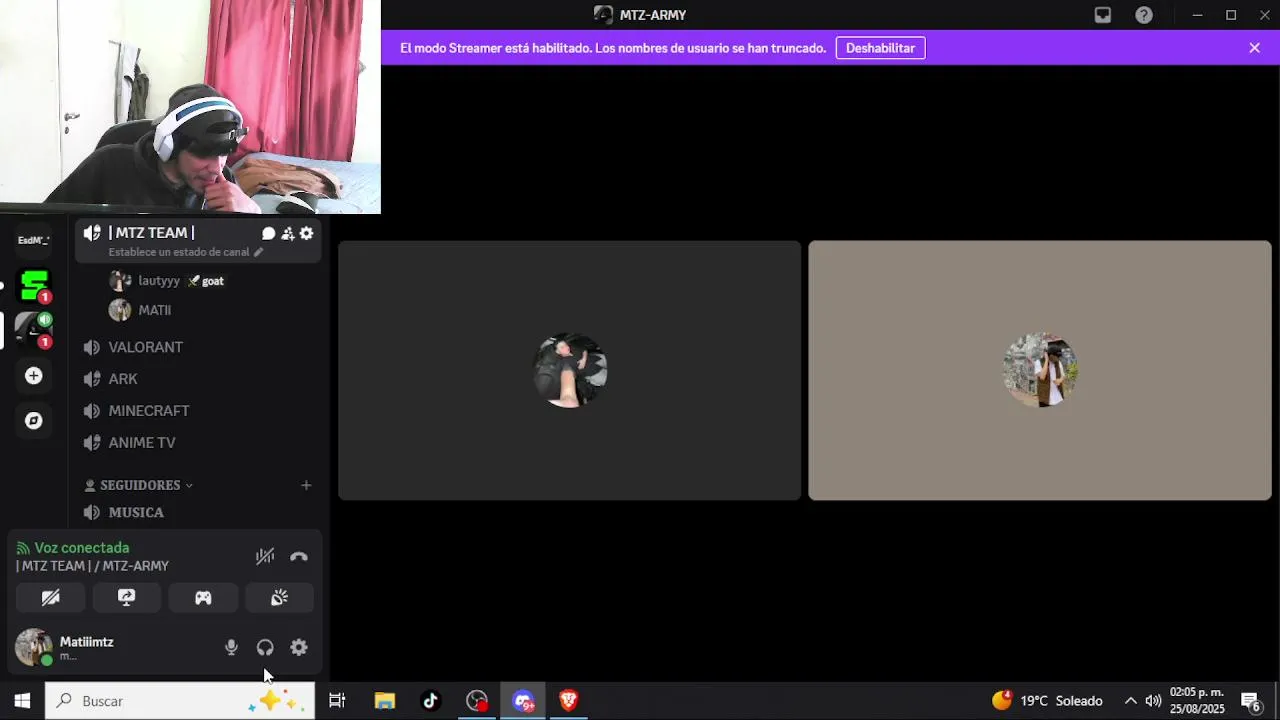Screen dimensions: 1280x720
Task: Open Discord help question-mark icon
Action: click(x=1144, y=15)
